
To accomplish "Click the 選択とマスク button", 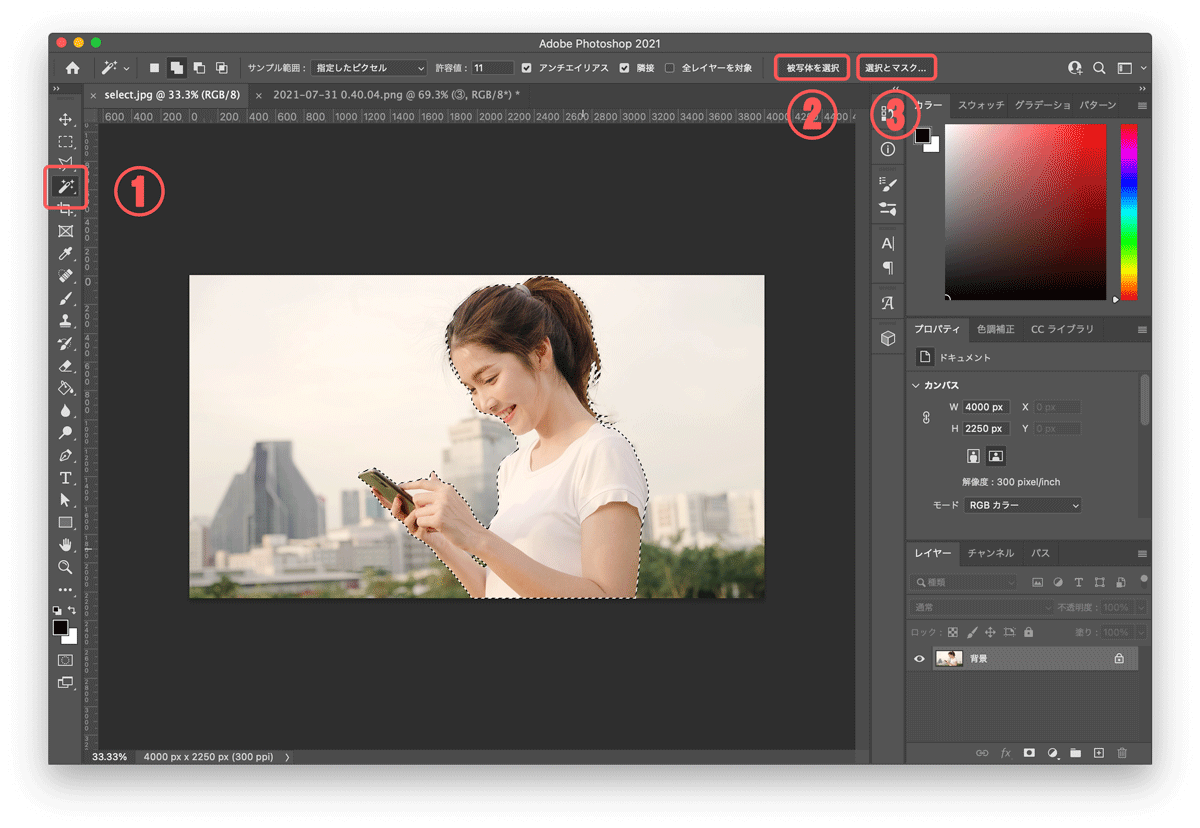I will (x=896, y=68).
